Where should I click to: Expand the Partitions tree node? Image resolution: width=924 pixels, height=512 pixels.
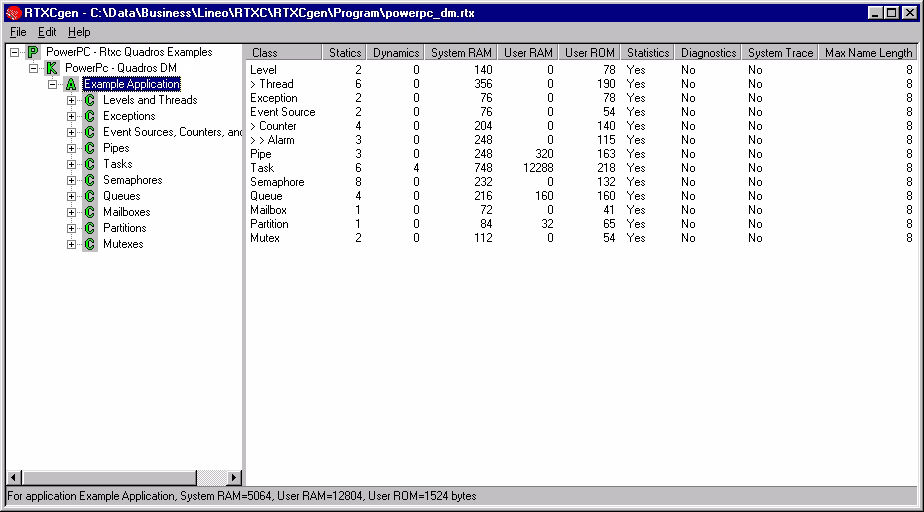pyautogui.click(x=71, y=227)
